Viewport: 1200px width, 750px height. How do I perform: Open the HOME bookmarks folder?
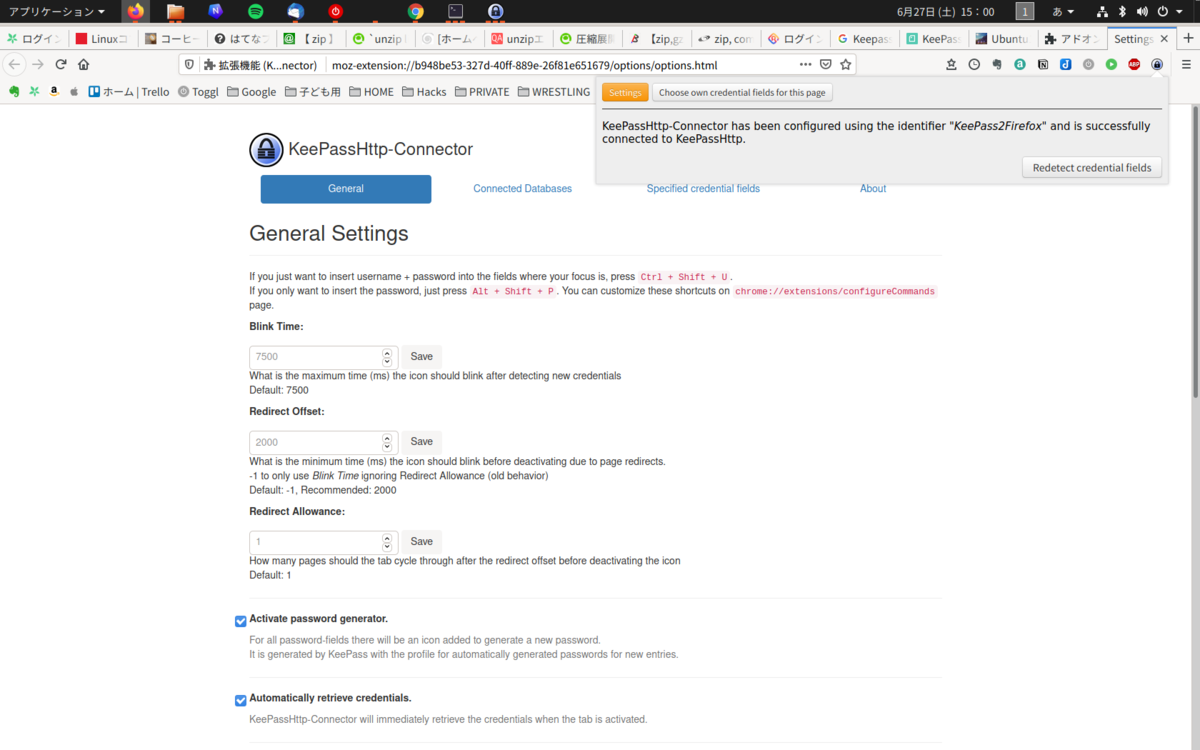(x=371, y=91)
